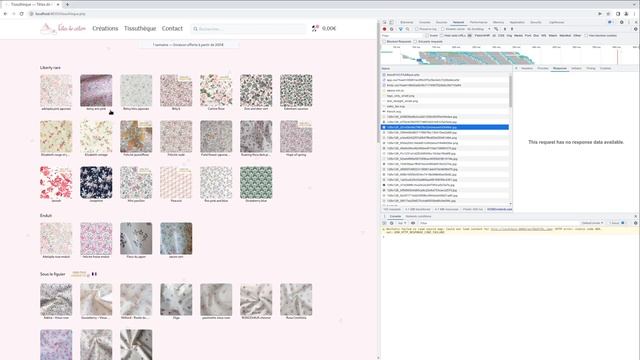Filter requests by Img type
This screenshot has height=360, width=640.
coord(509,36)
